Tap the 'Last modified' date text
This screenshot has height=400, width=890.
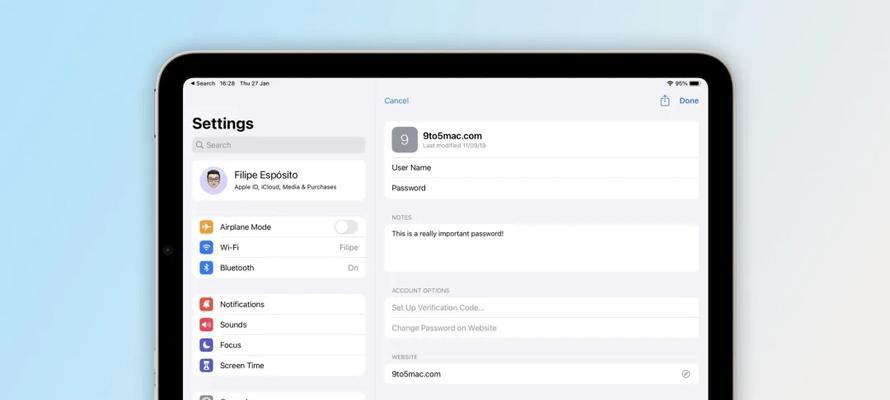click(454, 146)
